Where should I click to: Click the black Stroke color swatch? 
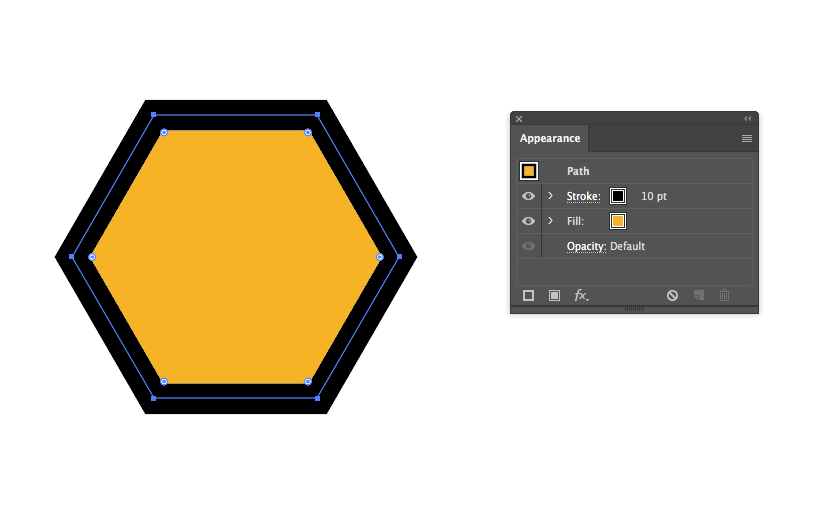tap(618, 196)
